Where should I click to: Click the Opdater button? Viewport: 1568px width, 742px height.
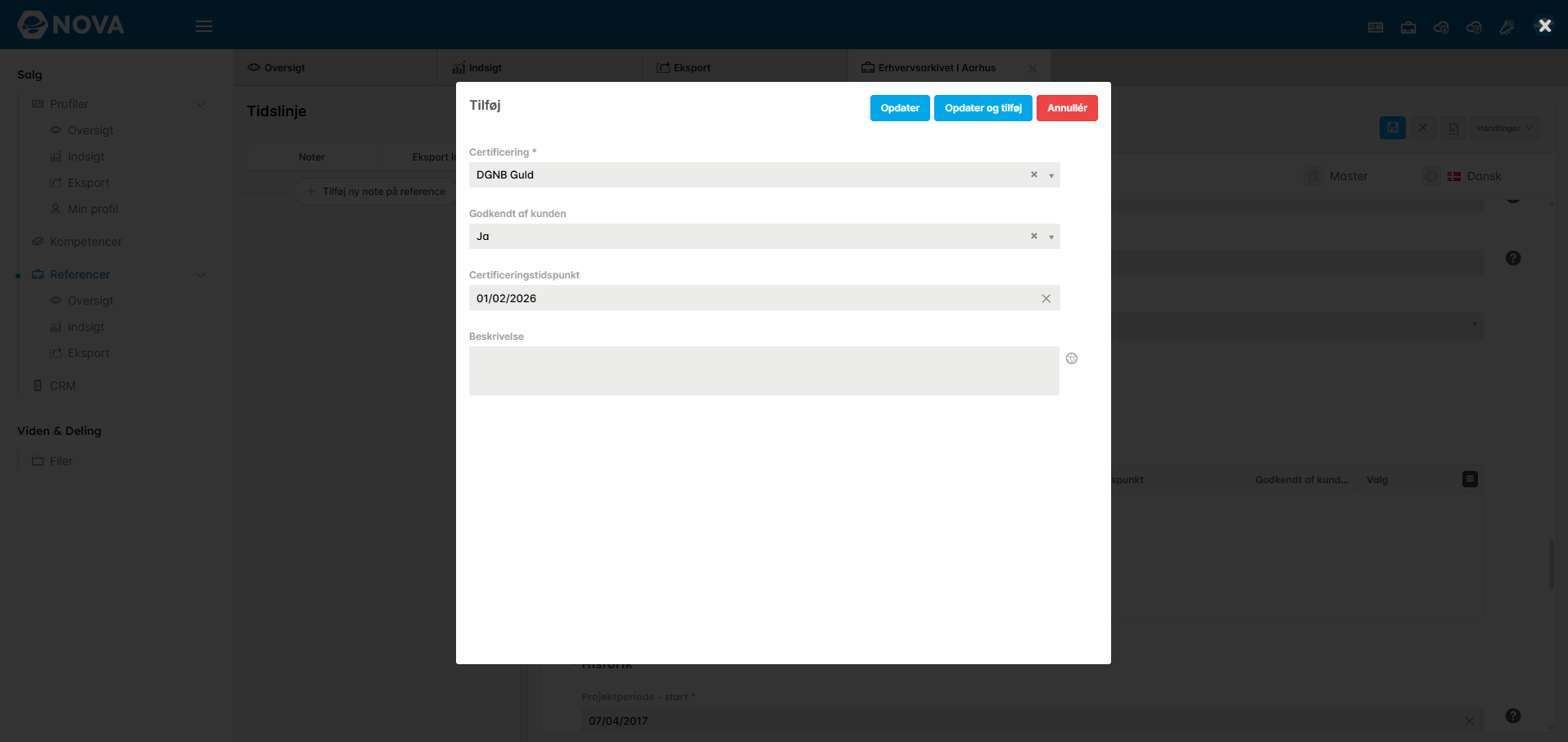pyautogui.click(x=900, y=108)
